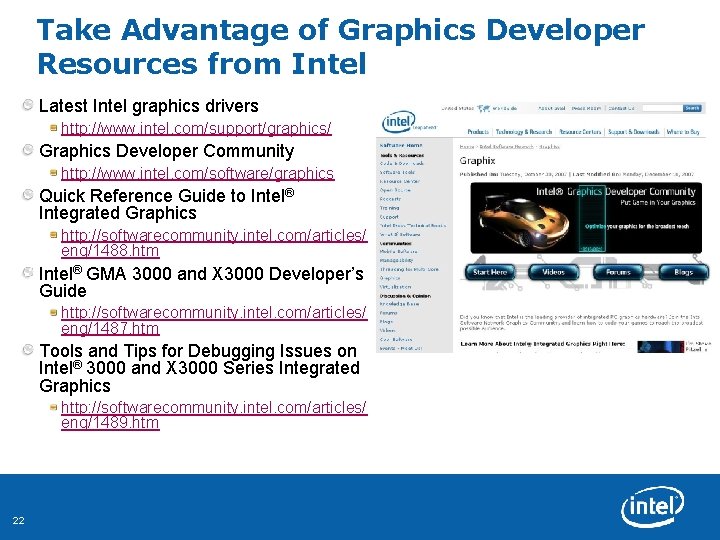The image size is (720, 540).
Task: Click 'Learn More About Intel Integrated Graphics' text
Action: pyautogui.click(x=542, y=344)
